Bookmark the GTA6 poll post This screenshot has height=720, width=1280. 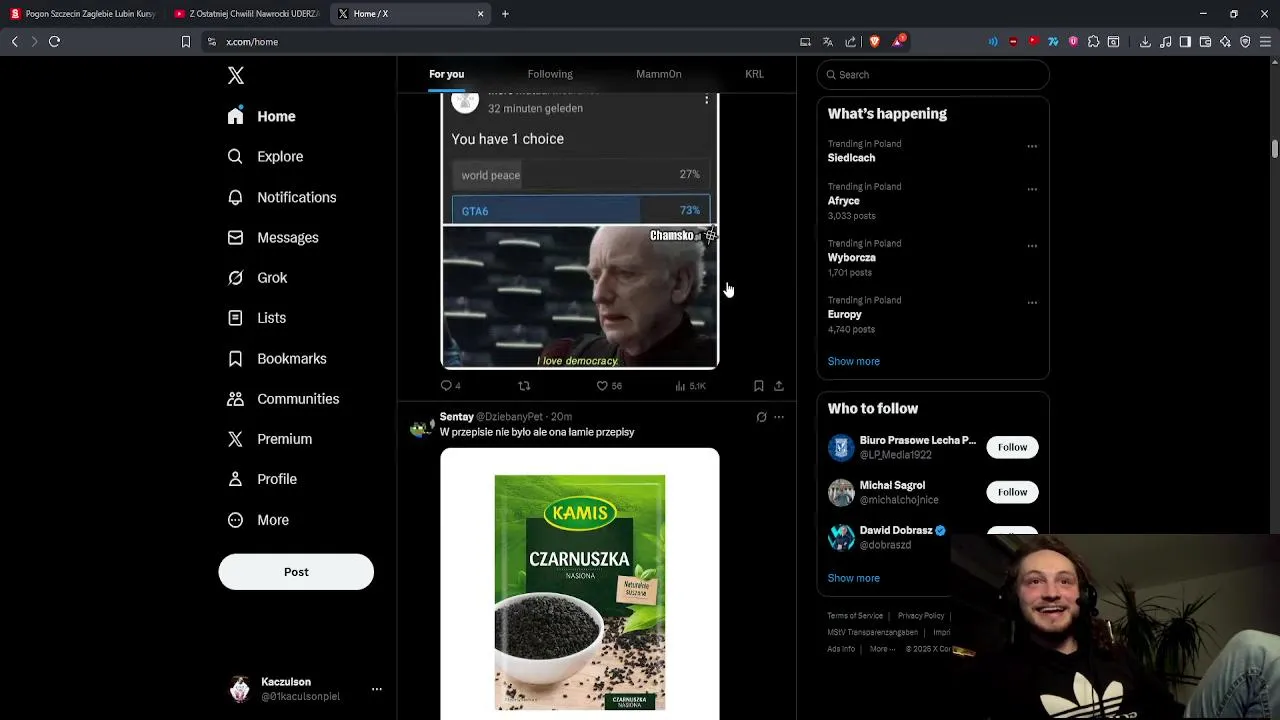758,386
